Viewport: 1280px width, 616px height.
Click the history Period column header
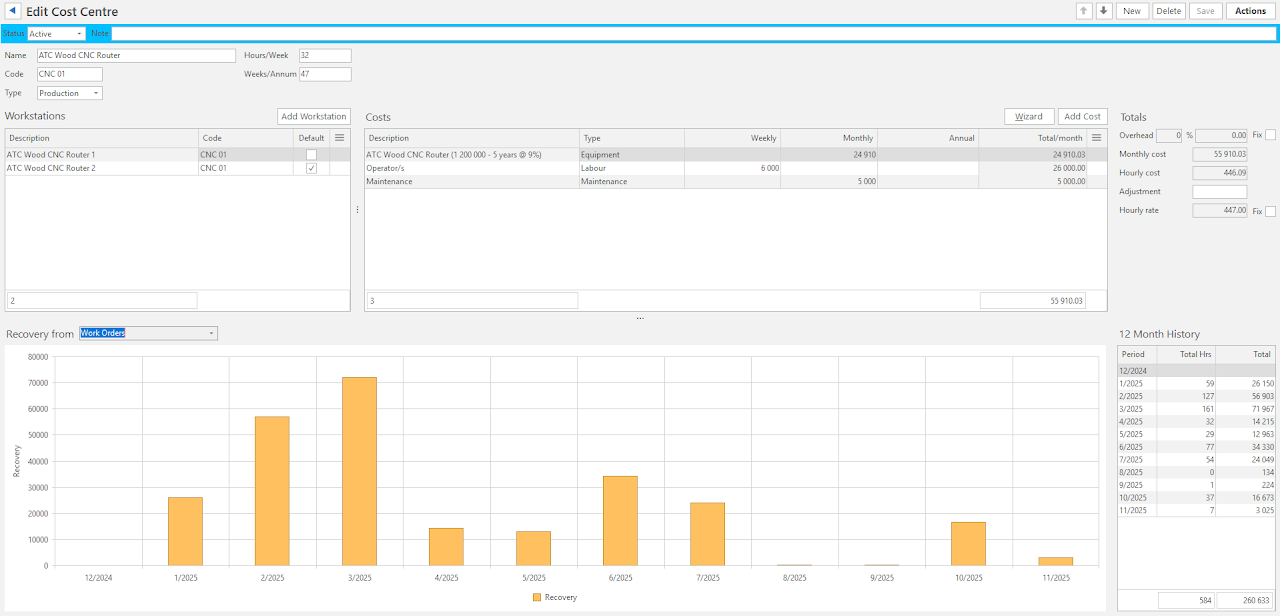click(1137, 354)
